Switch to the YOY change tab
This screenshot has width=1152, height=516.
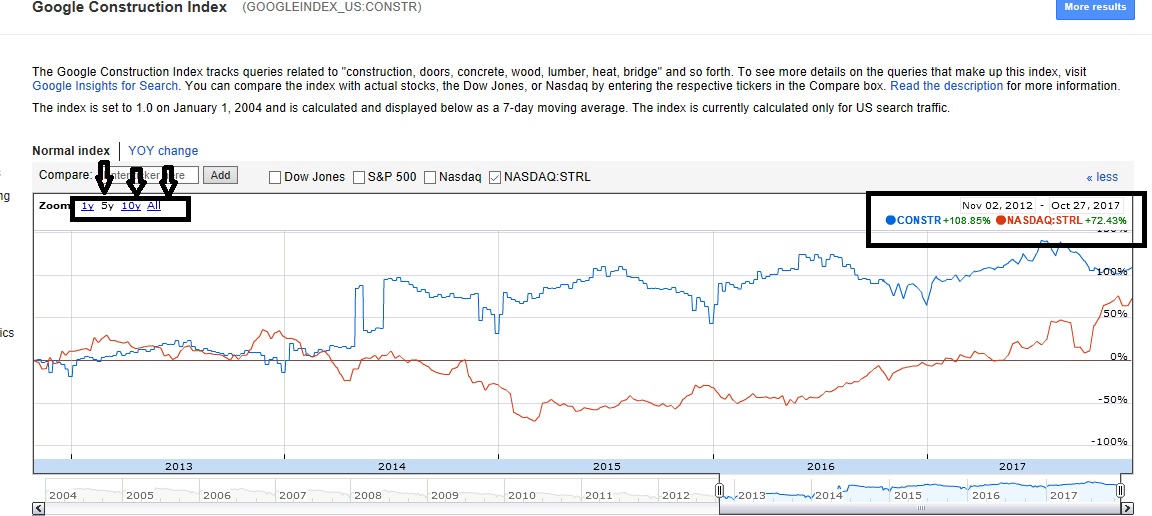(x=163, y=151)
